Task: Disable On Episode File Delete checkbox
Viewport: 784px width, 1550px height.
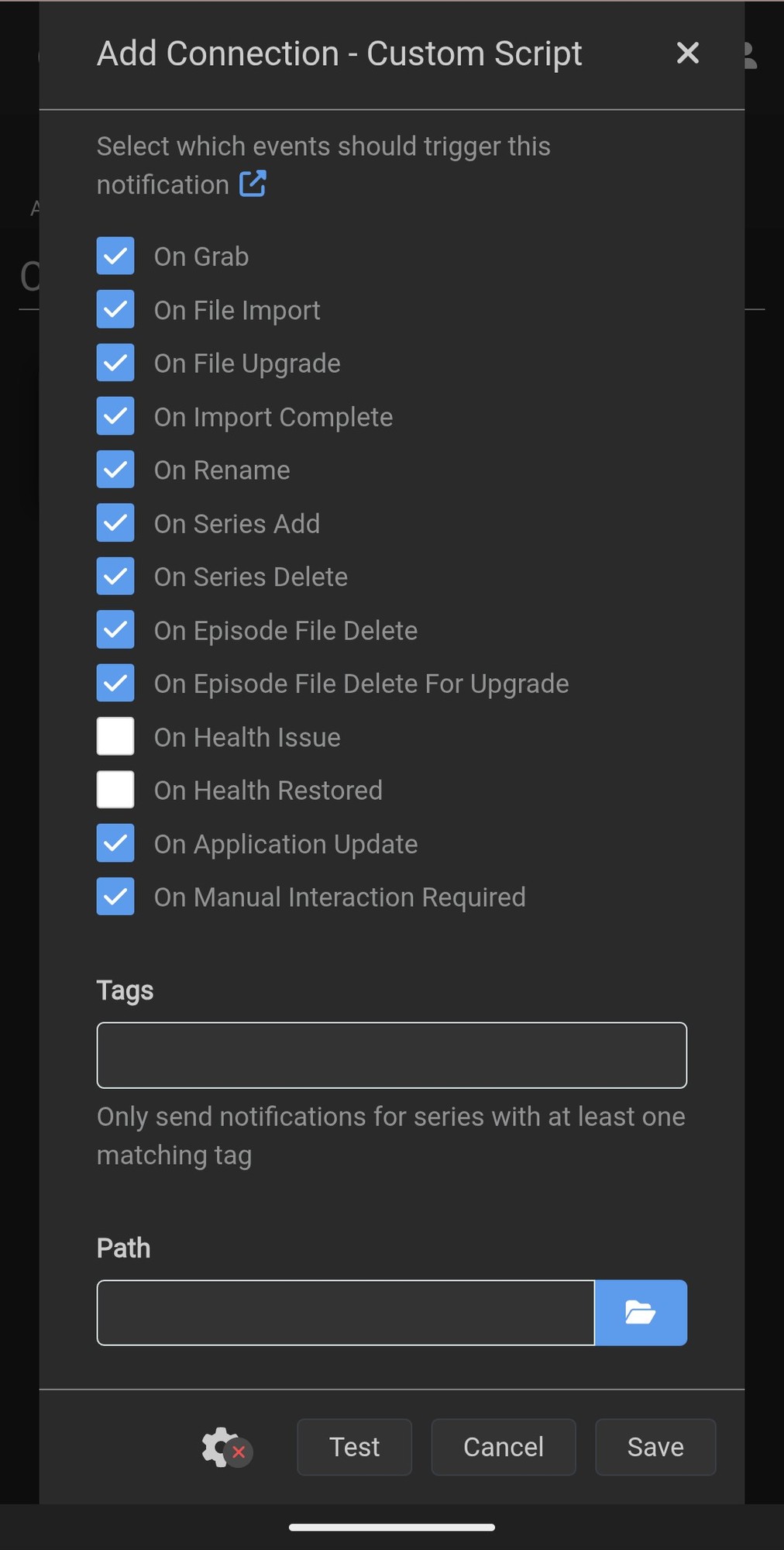Action: 115,629
